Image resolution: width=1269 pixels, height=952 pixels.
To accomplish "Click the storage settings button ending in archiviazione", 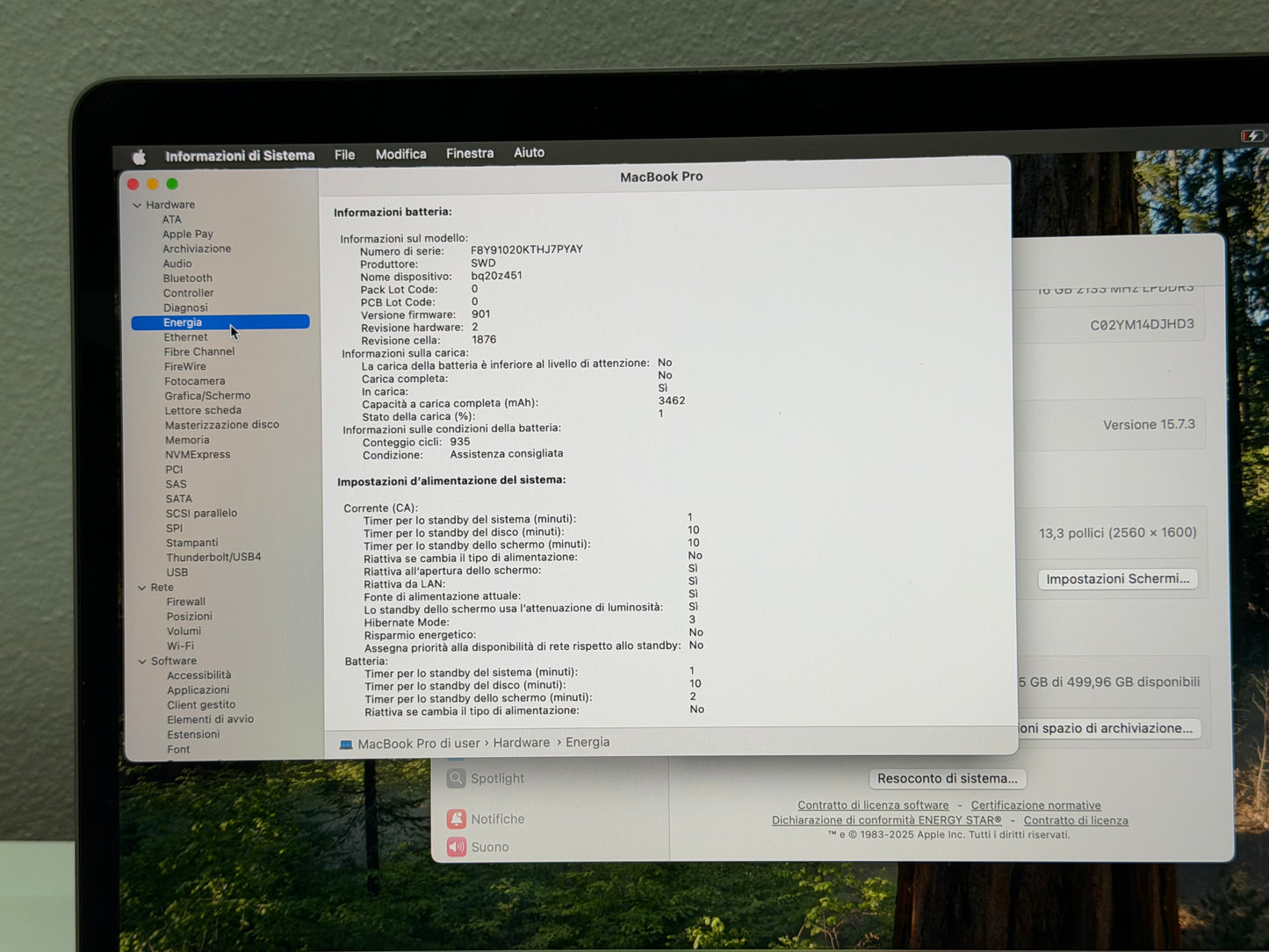I will (x=1108, y=728).
